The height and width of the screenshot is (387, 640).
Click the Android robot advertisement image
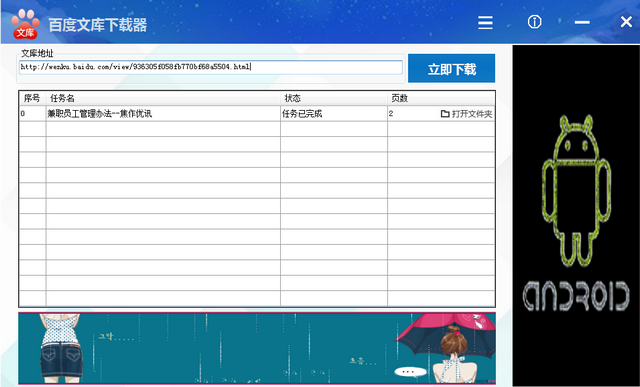point(576,216)
